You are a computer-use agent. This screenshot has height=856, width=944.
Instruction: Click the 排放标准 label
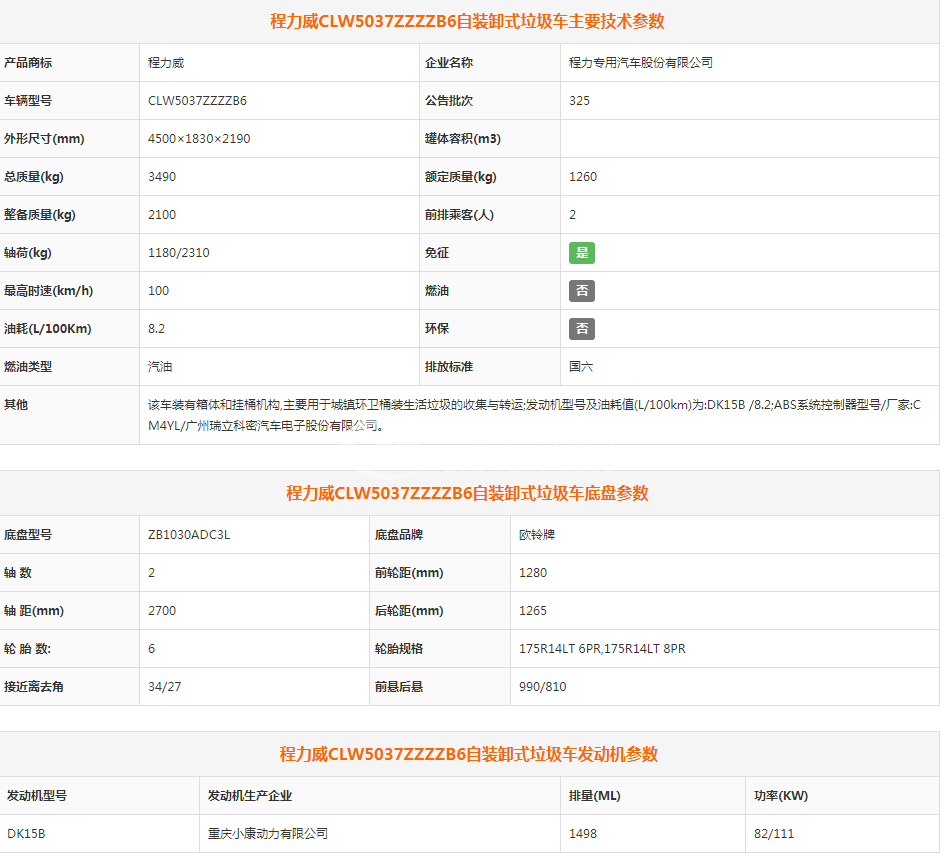(x=449, y=366)
